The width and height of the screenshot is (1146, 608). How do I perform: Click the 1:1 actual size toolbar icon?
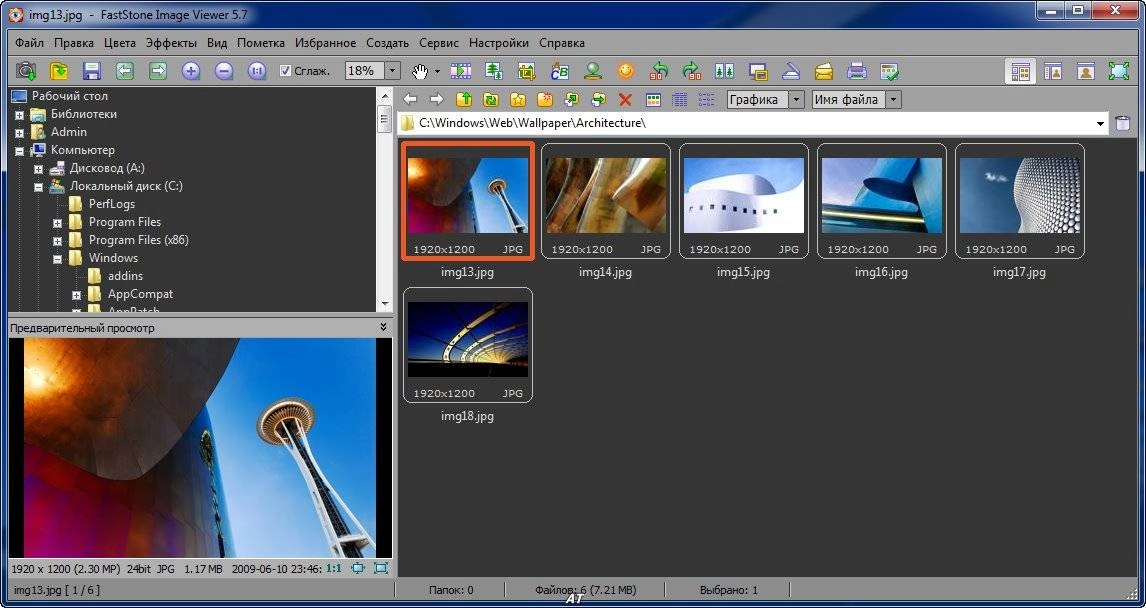point(257,71)
